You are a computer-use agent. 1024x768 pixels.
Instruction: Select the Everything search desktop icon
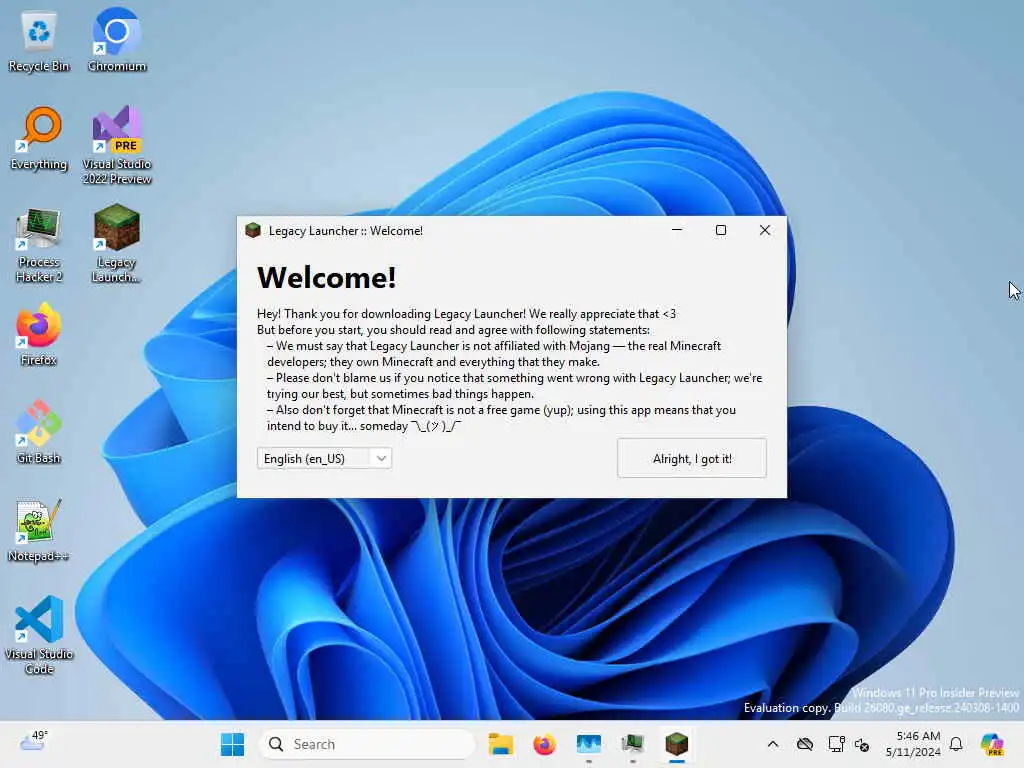pyautogui.click(x=39, y=139)
